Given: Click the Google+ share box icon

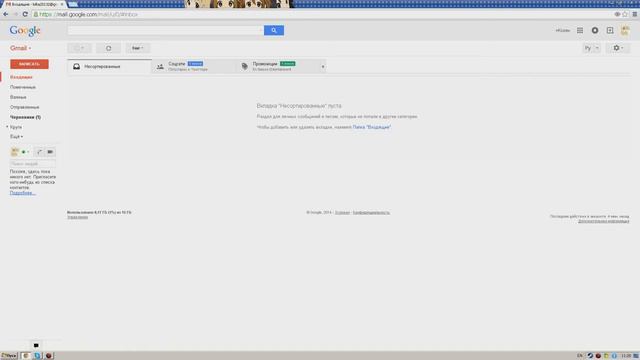Looking at the screenshot, I should tap(610, 30).
